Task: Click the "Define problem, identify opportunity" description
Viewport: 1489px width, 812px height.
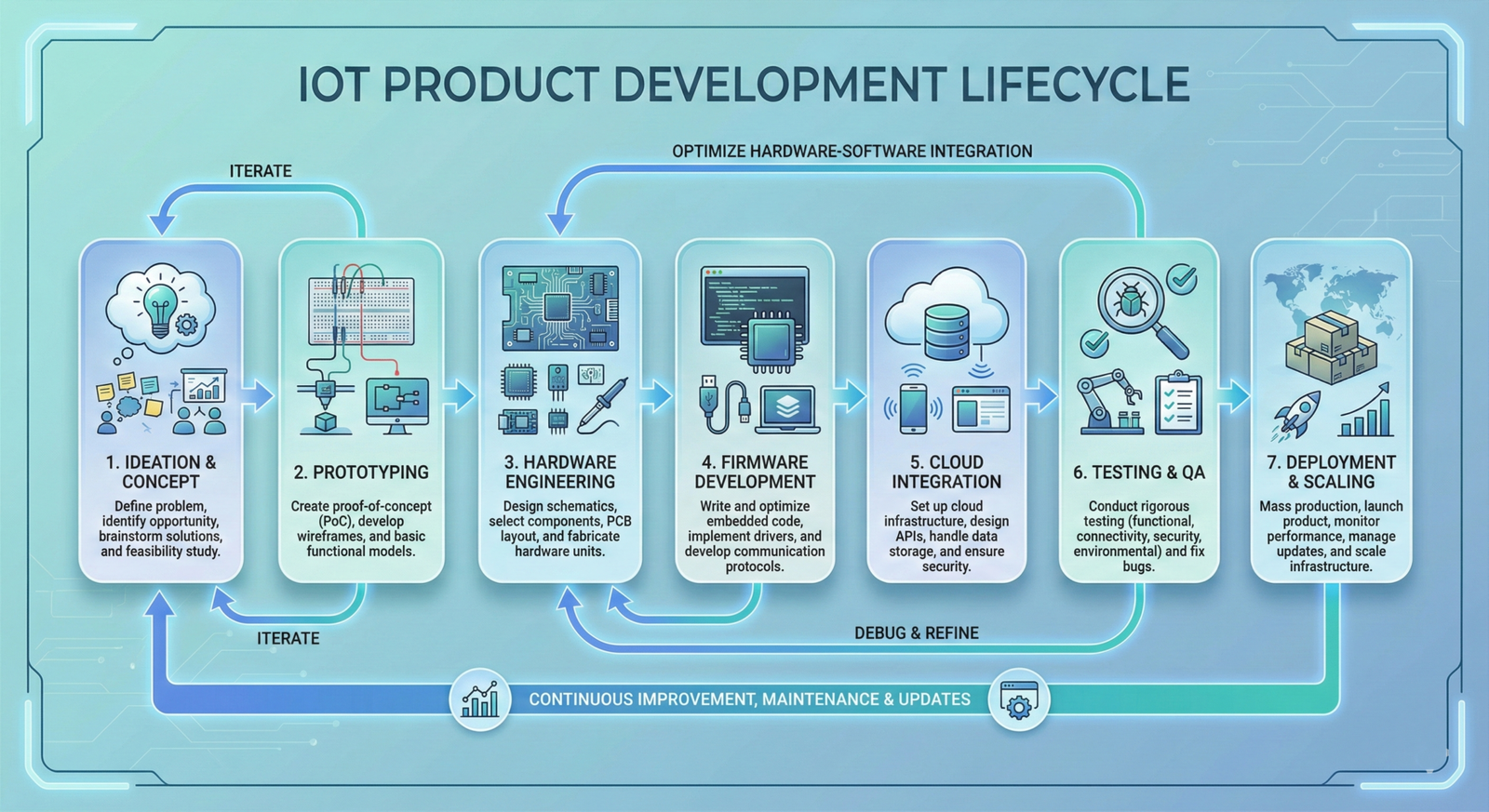Action: 160,528
